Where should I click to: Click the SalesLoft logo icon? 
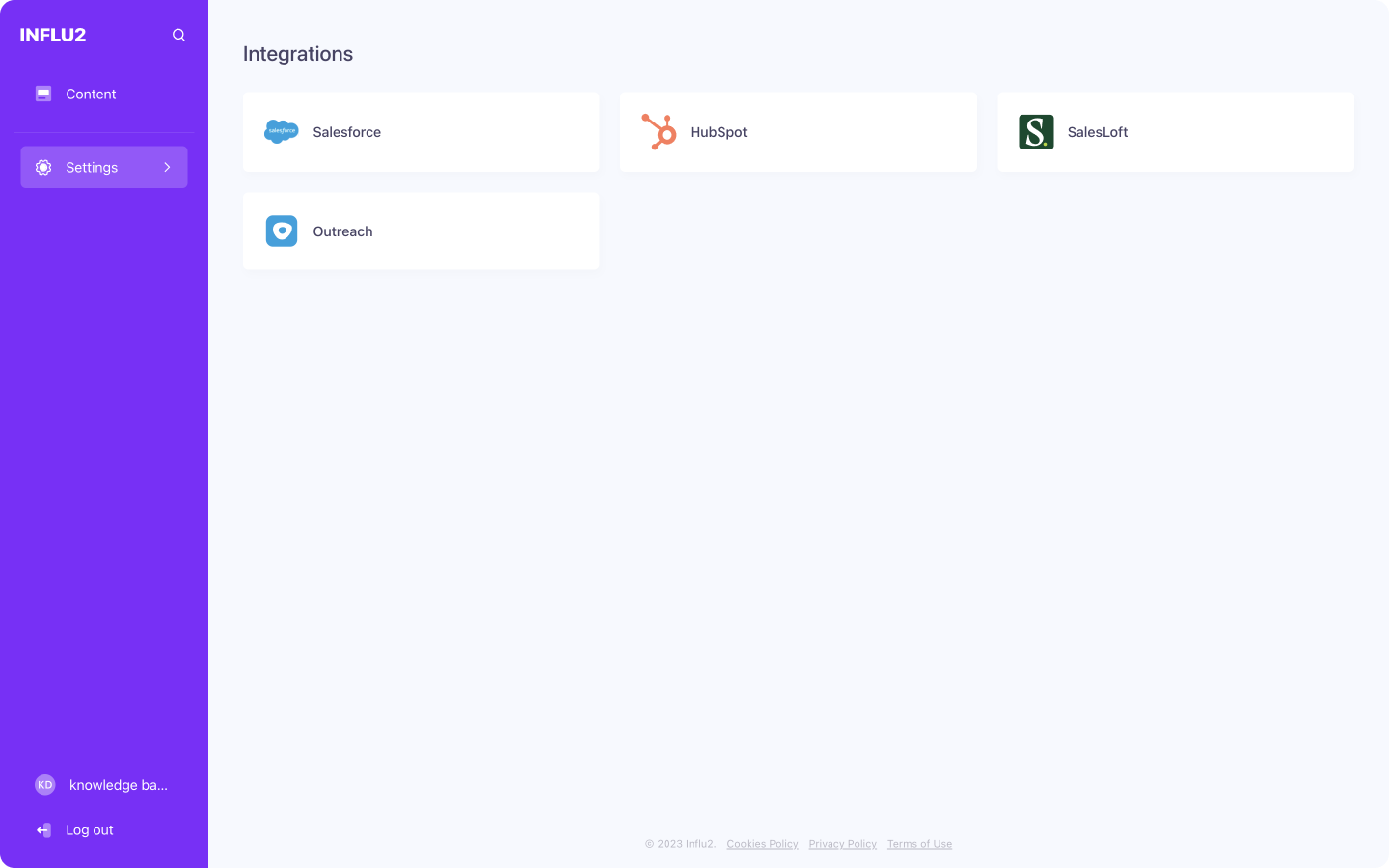pyautogui.click(x=1035, y=131)
